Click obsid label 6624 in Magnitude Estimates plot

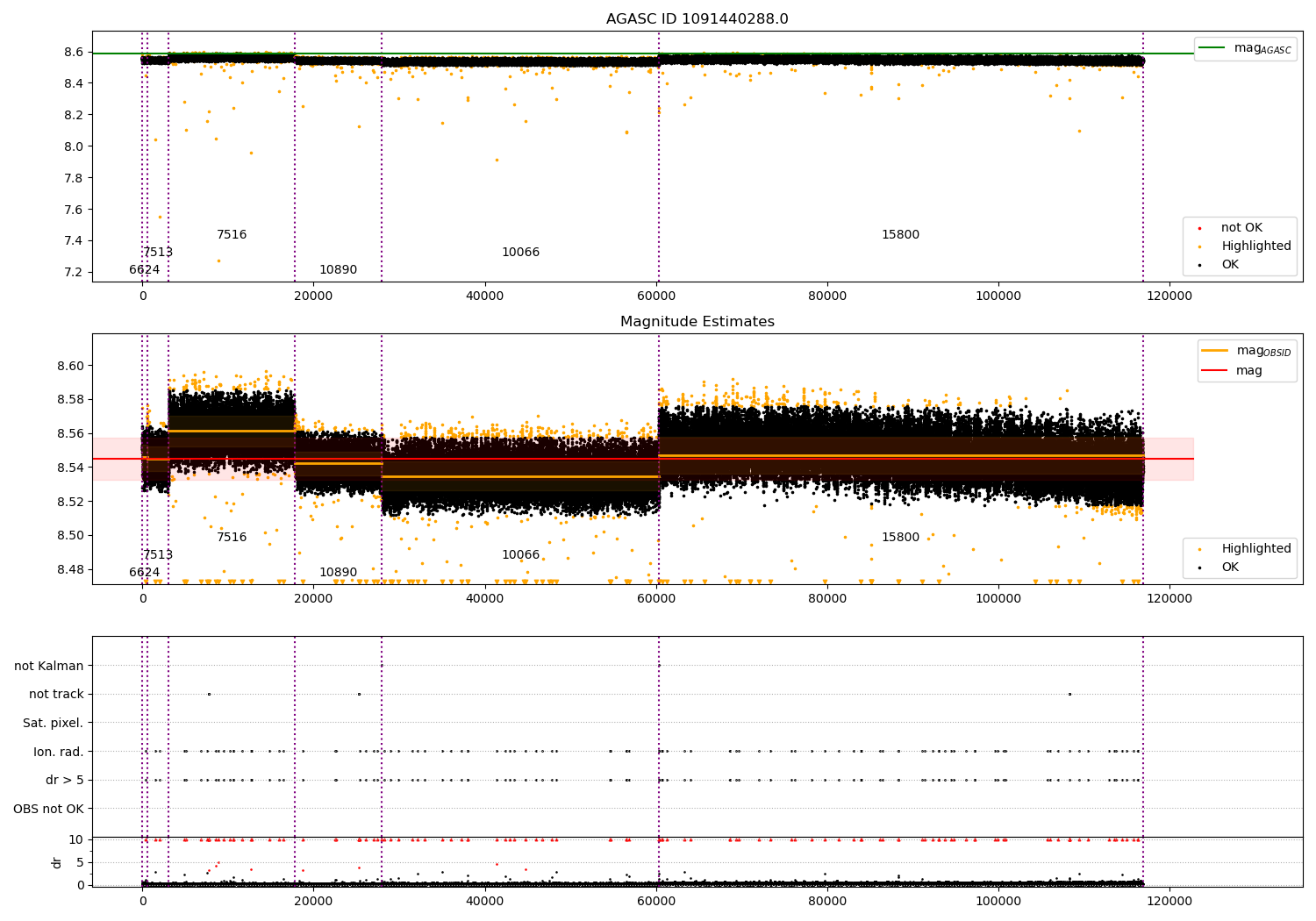145,573
